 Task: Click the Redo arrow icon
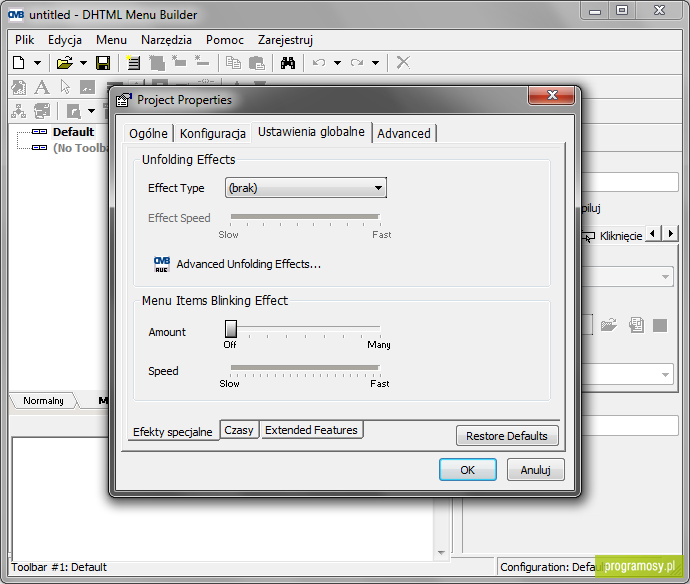(357, 63)
